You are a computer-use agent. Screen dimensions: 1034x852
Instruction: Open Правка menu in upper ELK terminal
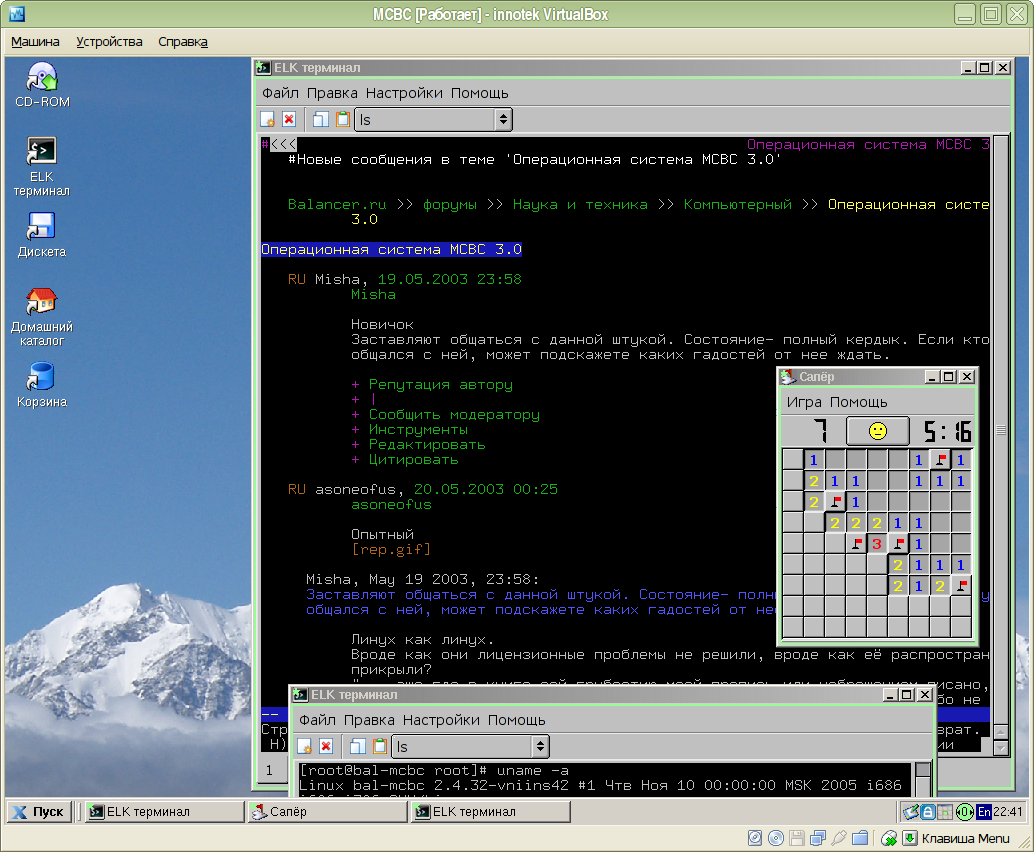click(332, 93)
